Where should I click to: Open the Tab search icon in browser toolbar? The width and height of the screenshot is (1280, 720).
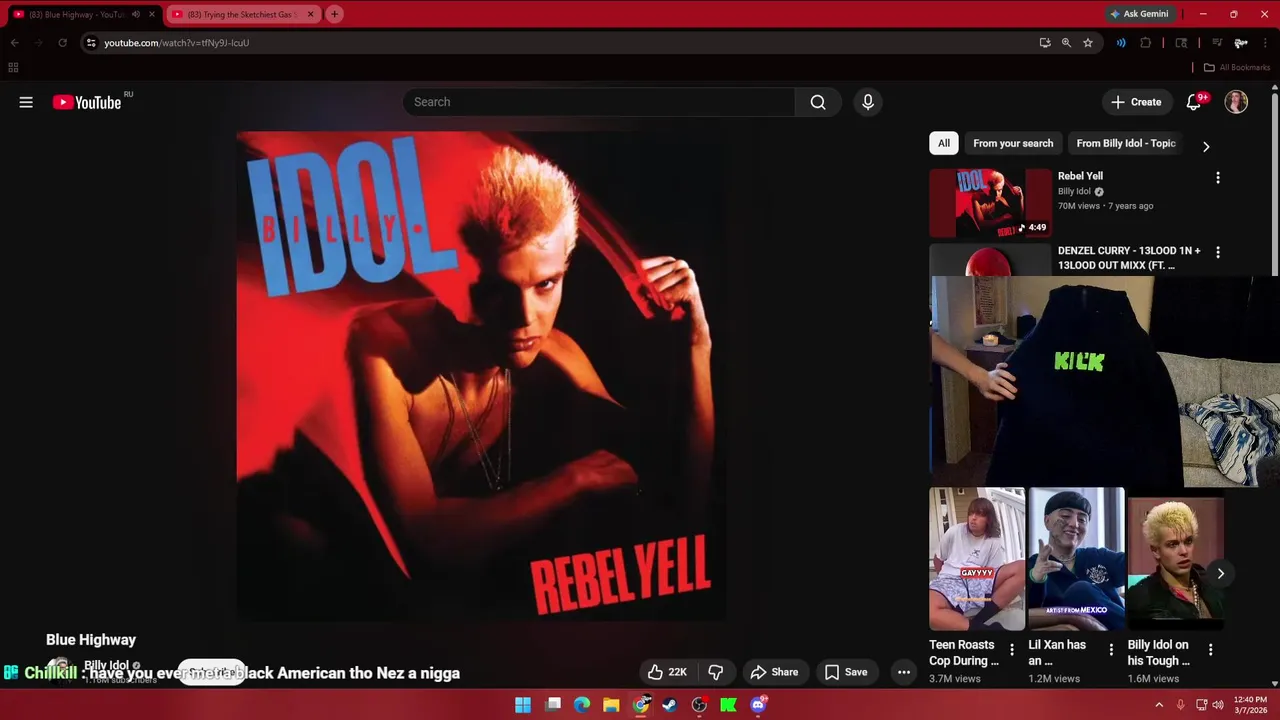[x=1181, y=43]
